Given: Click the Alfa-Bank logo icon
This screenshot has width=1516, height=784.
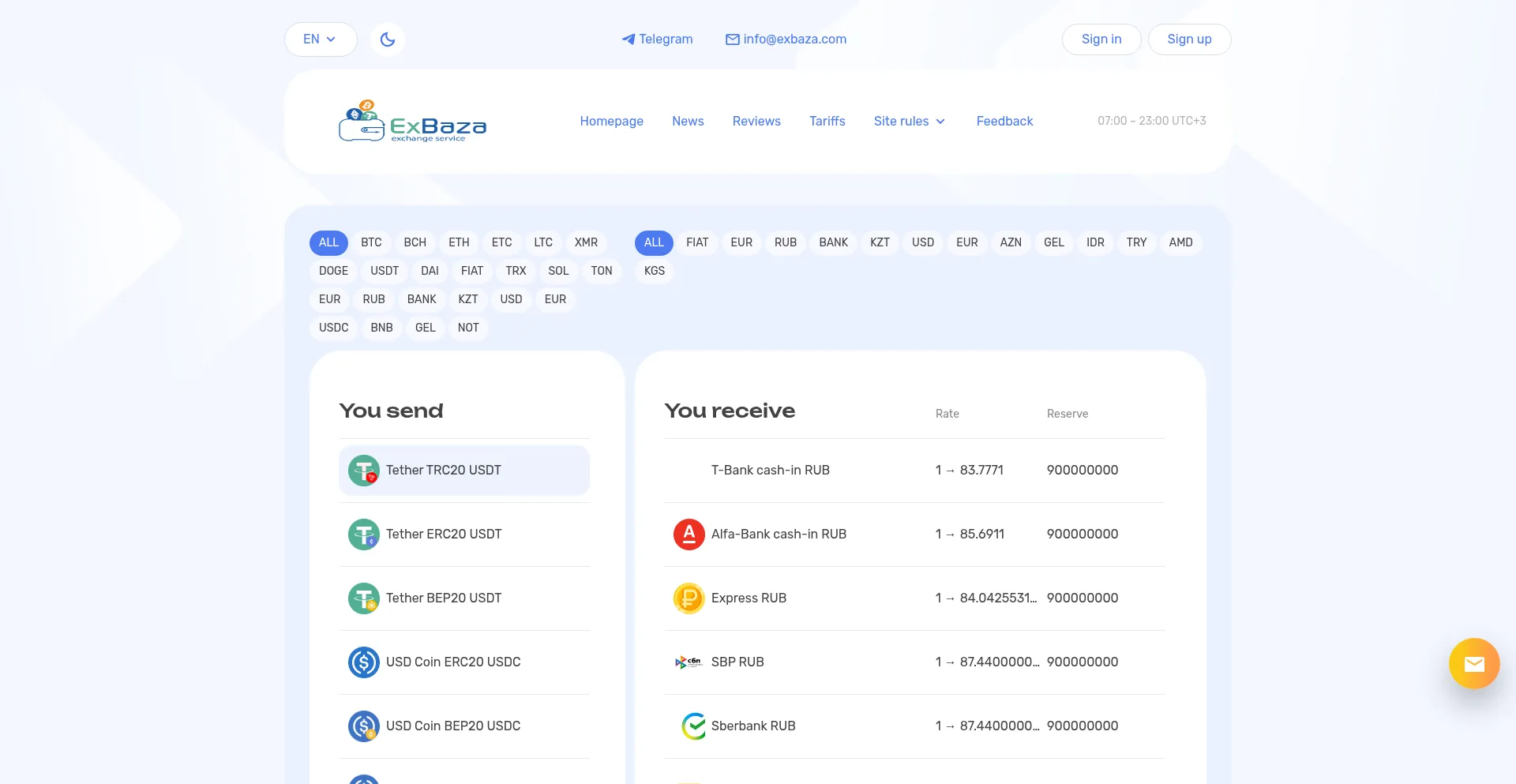Looking at the screenshot, I should 689,535.
